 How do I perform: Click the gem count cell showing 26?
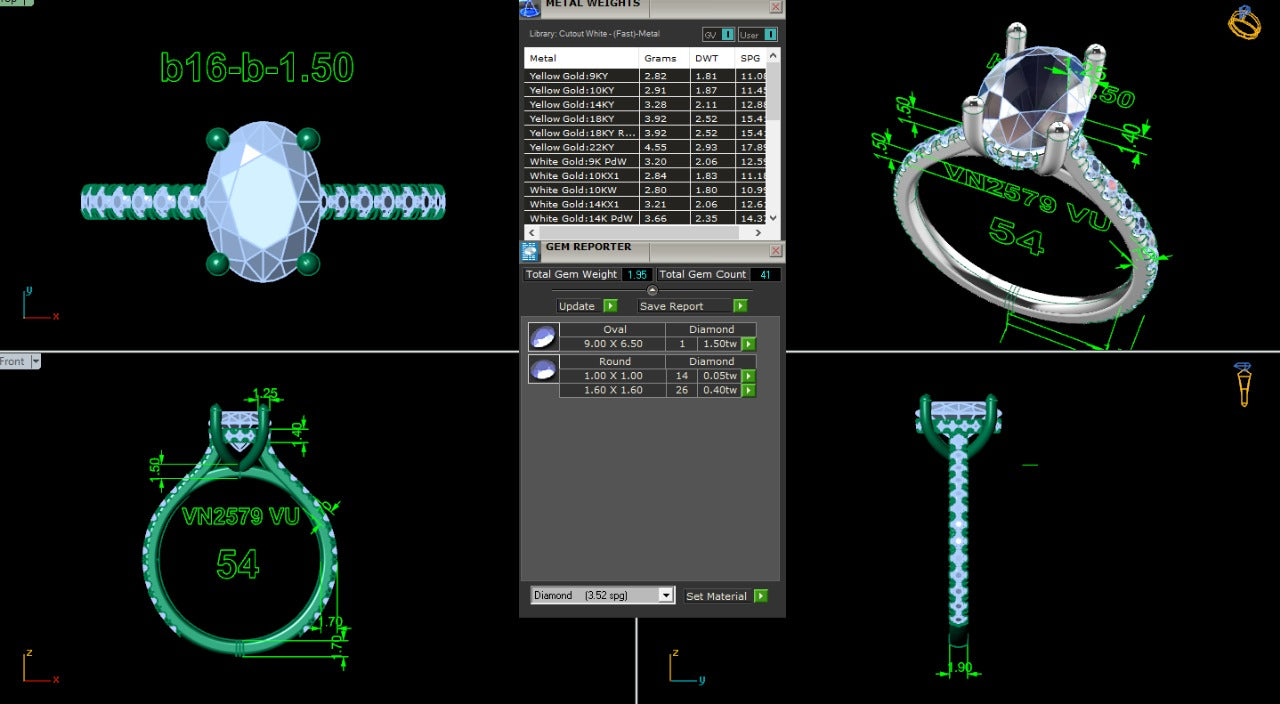pyautogui.click(x=682, y=390)
